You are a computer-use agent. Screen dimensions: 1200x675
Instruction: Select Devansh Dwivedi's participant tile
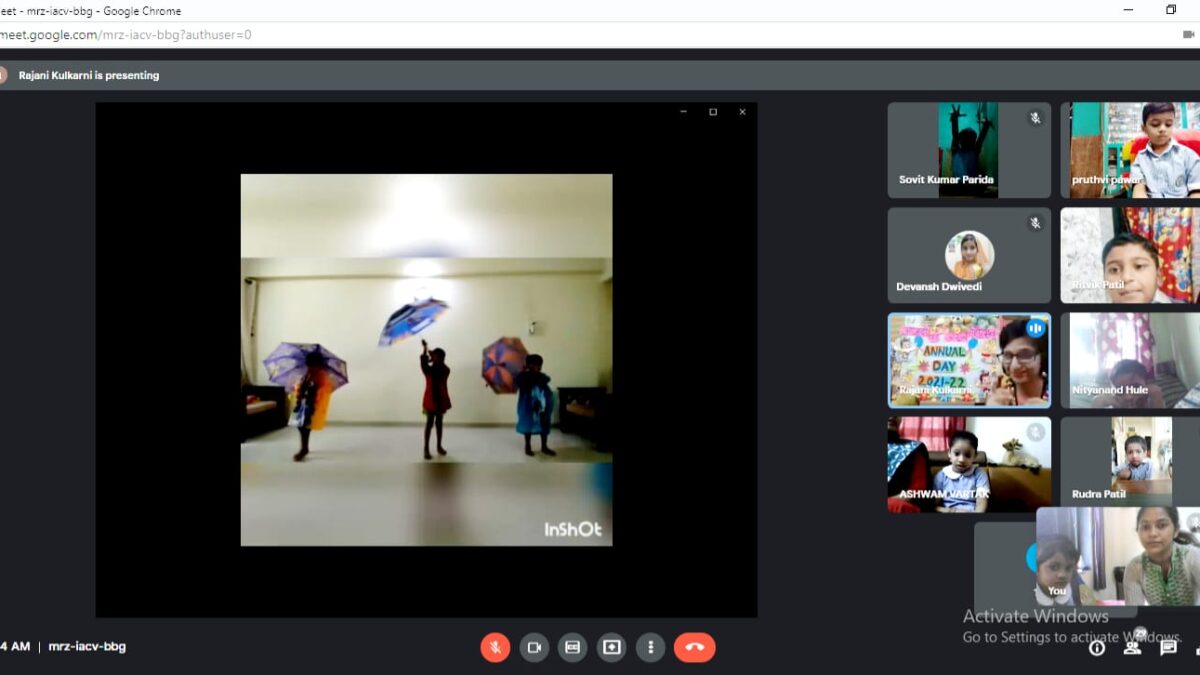[x=969, y=255]
